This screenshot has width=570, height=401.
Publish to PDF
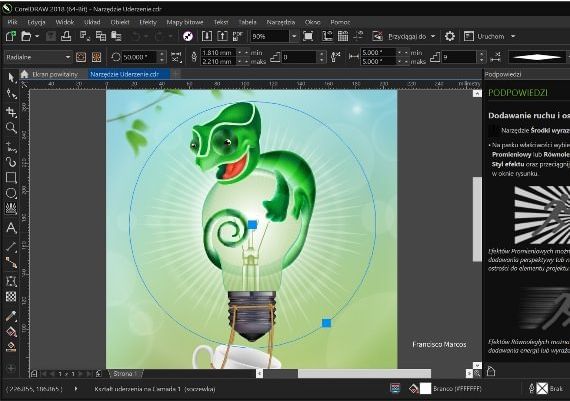[x=237, y=36]
